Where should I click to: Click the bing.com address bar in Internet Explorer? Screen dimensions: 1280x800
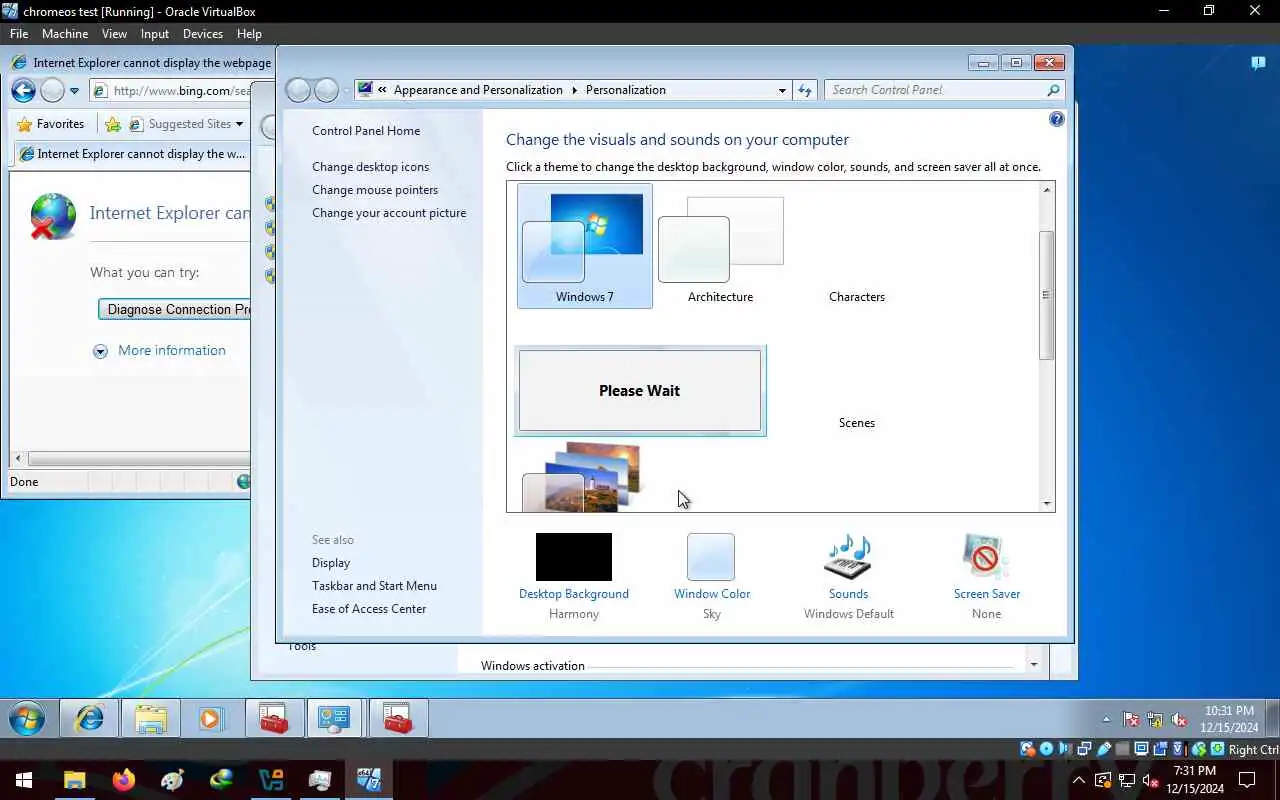tap(170, 90)
